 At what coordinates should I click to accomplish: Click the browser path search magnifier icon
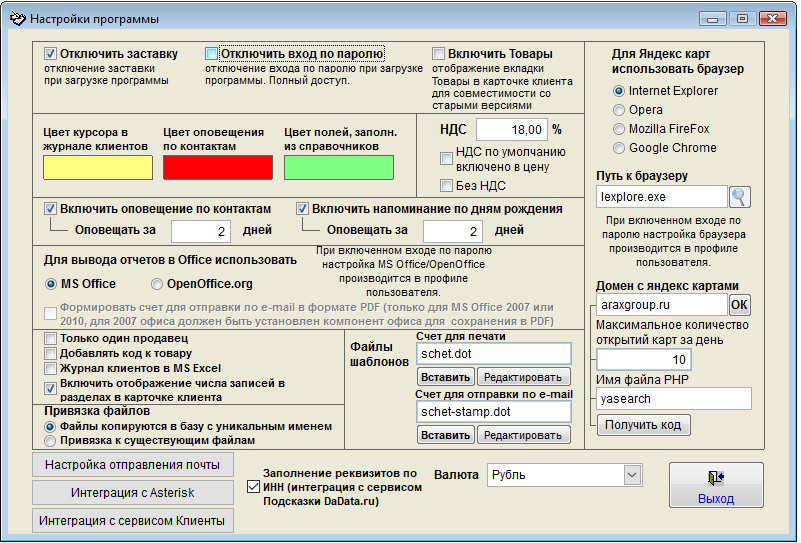(x=739, y=197)
